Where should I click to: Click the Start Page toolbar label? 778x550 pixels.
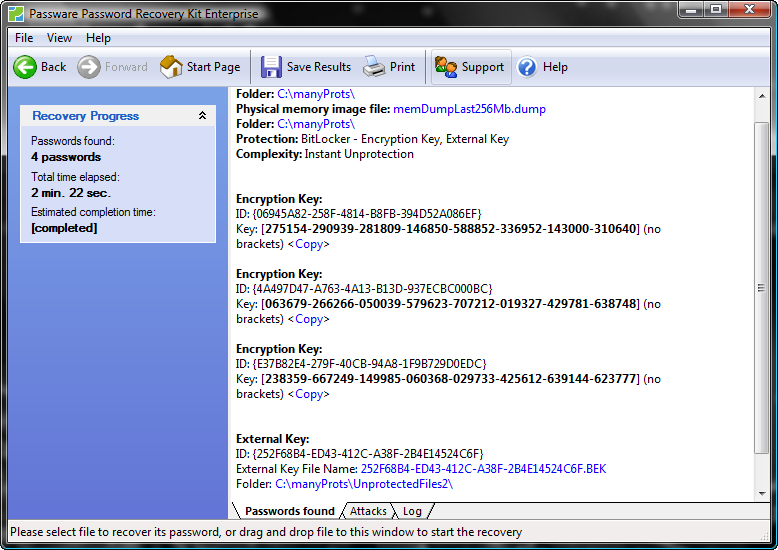[213, 67]
